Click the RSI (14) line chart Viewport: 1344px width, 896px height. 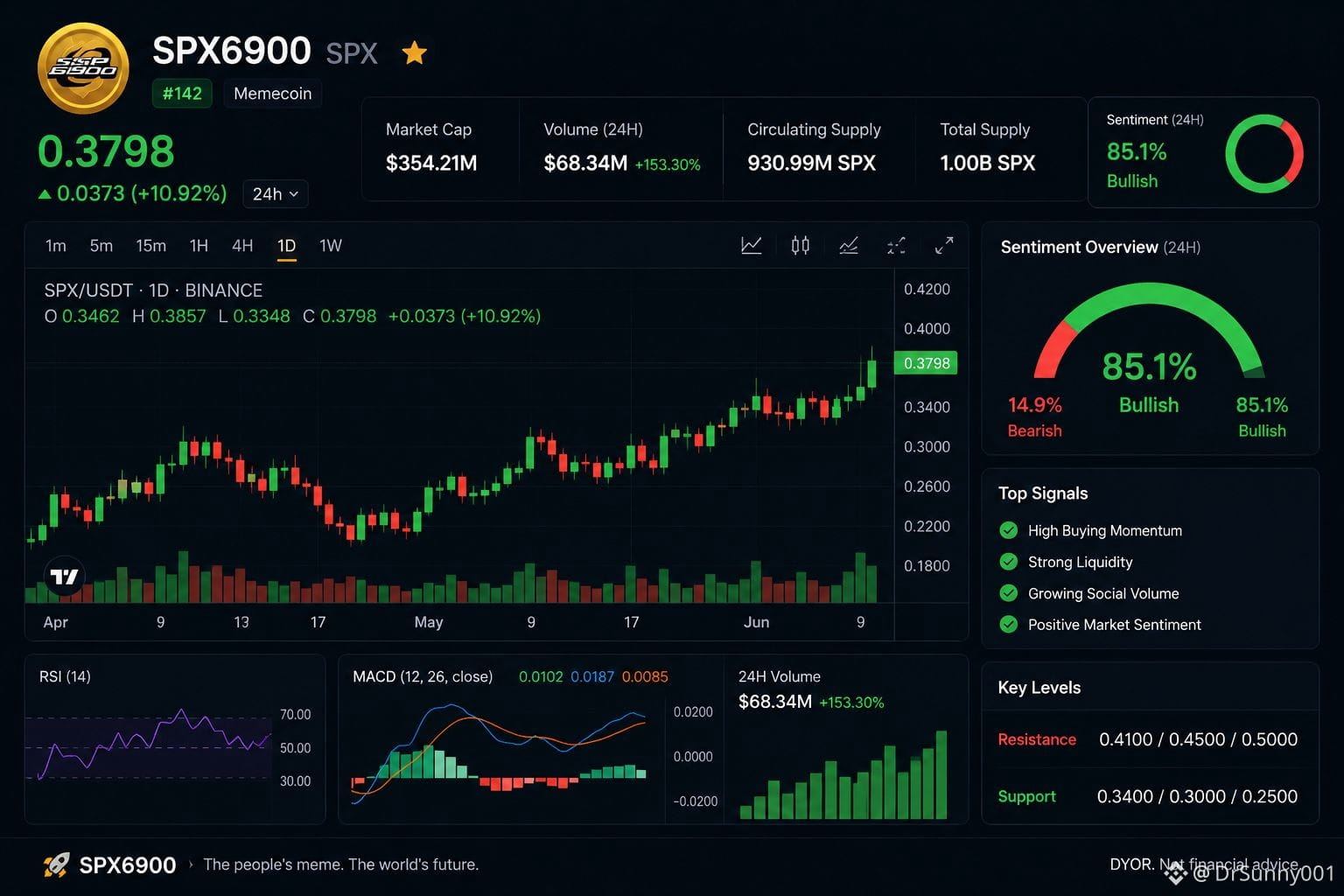pyautogui.click(x=149, y=746)
